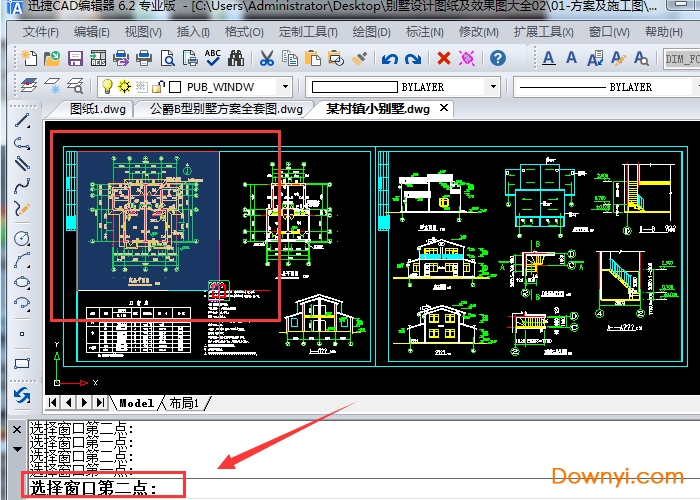Viewport: 700px width, 500px height.
Task: Toggle the layer on/off lightbulb
Action: point(107,87)
